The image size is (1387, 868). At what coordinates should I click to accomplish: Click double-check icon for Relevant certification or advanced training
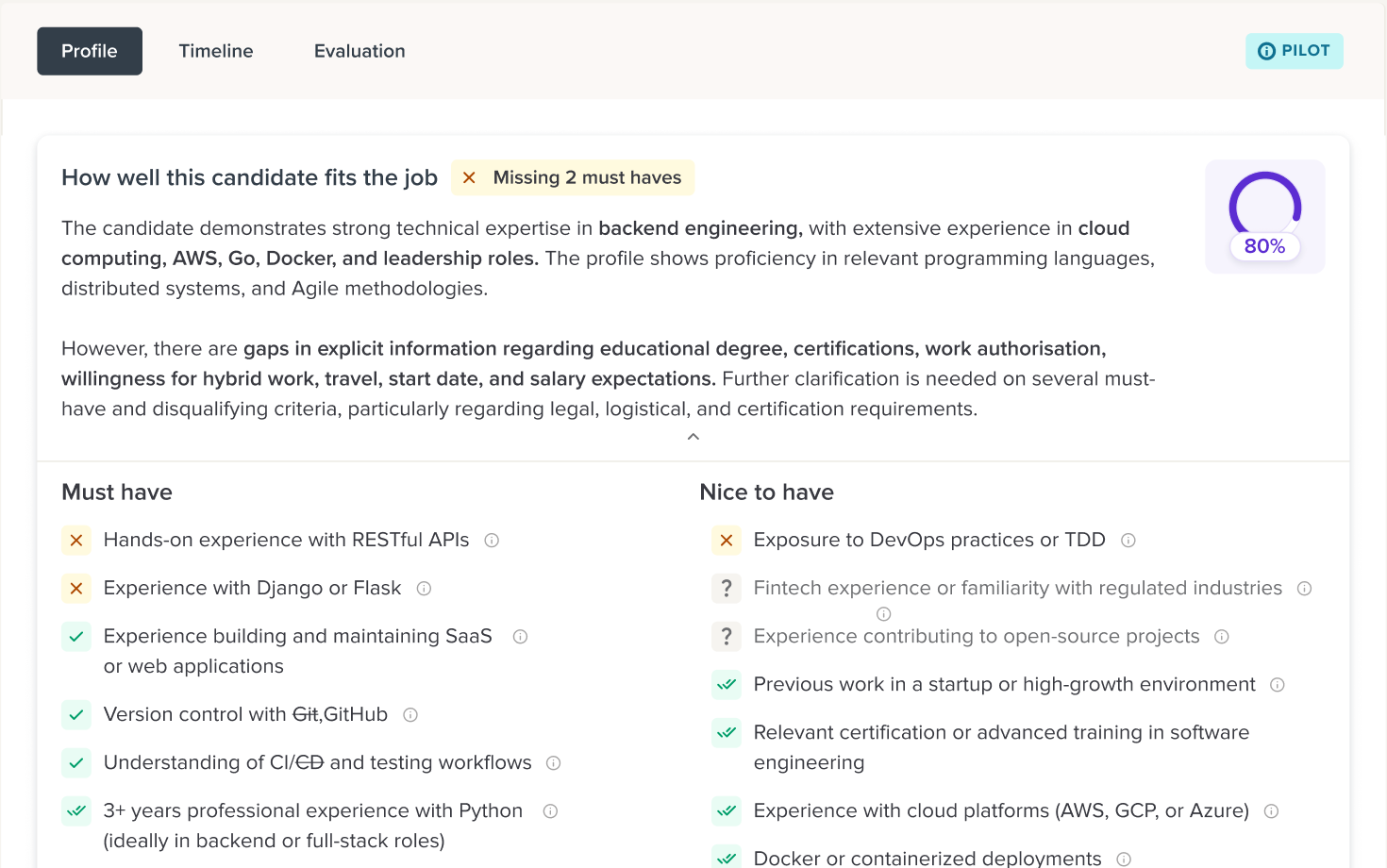click(727, 733)
